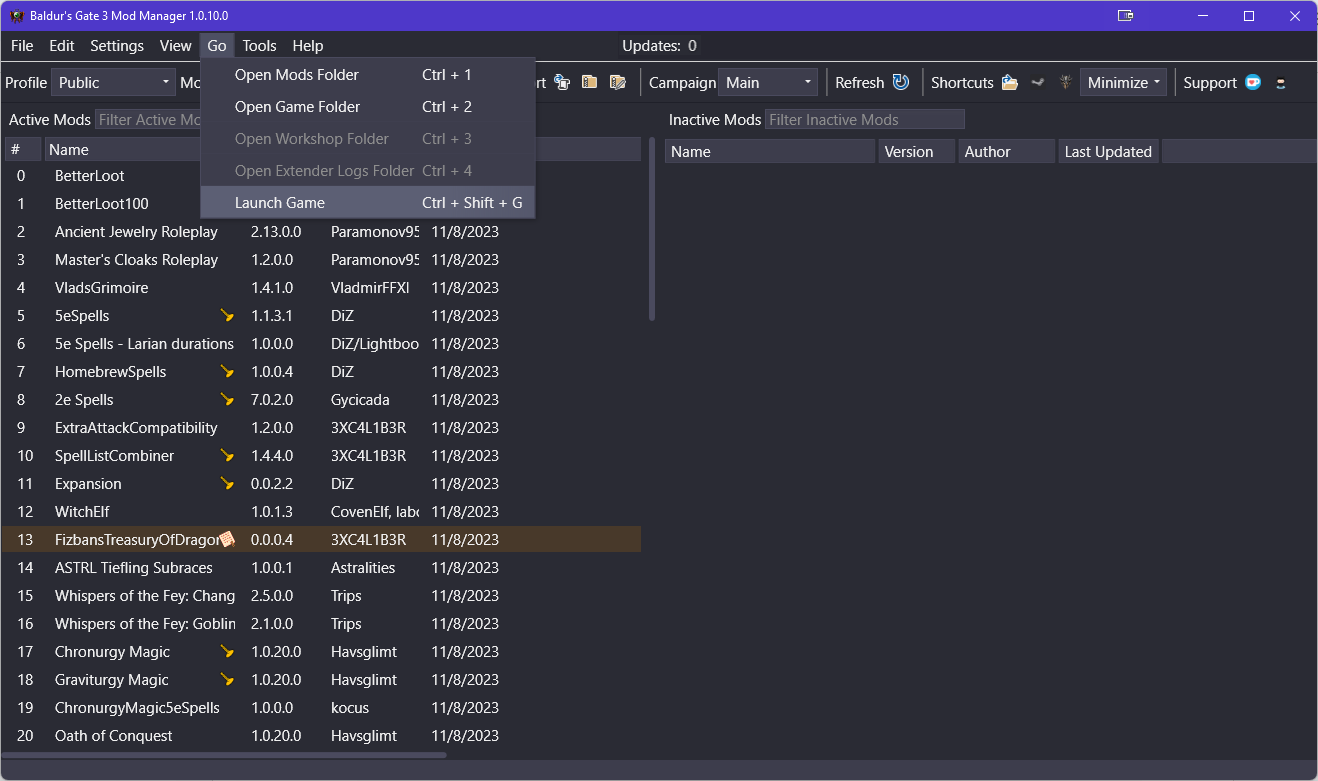Click scroll icon on FizbansTreasuryOfDragons row
The height and width of the screenshot is (781, 1318).
coord(227,540)
